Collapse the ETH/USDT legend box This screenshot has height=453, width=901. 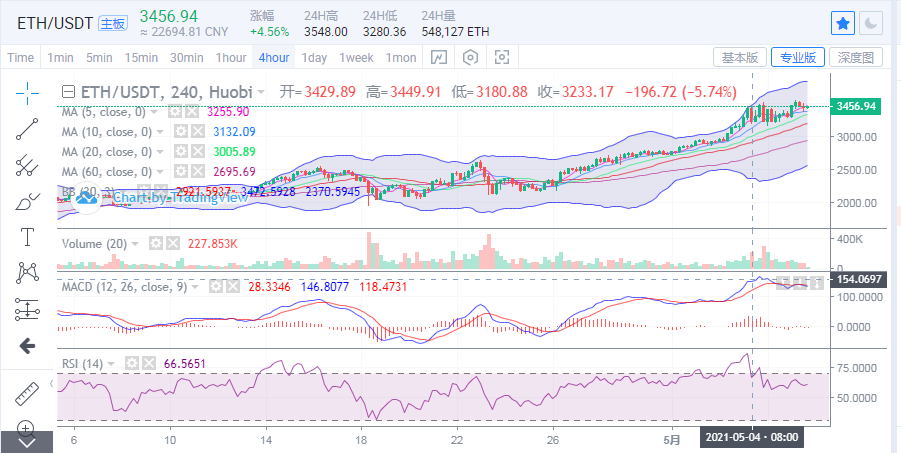coord(67,92)
